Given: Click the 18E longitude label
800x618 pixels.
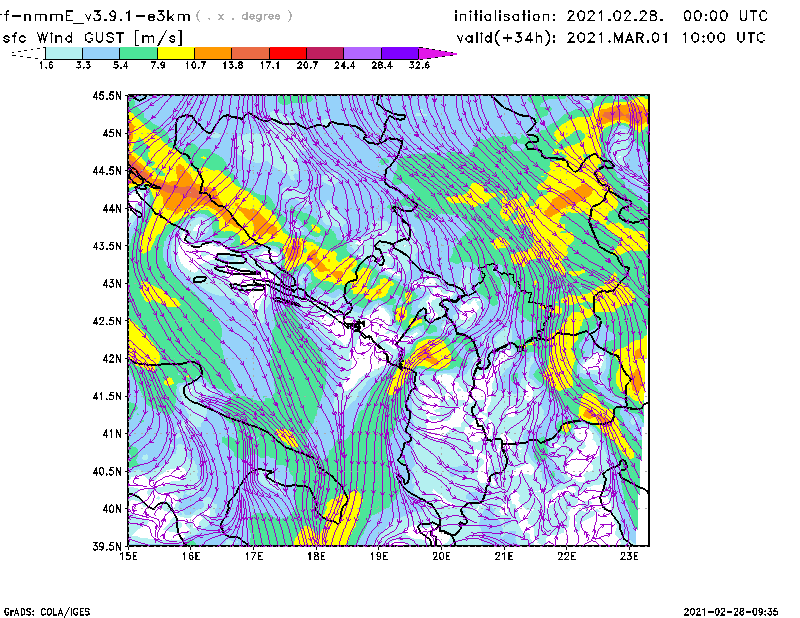Looking at the screenshot, I should point(316,556).
